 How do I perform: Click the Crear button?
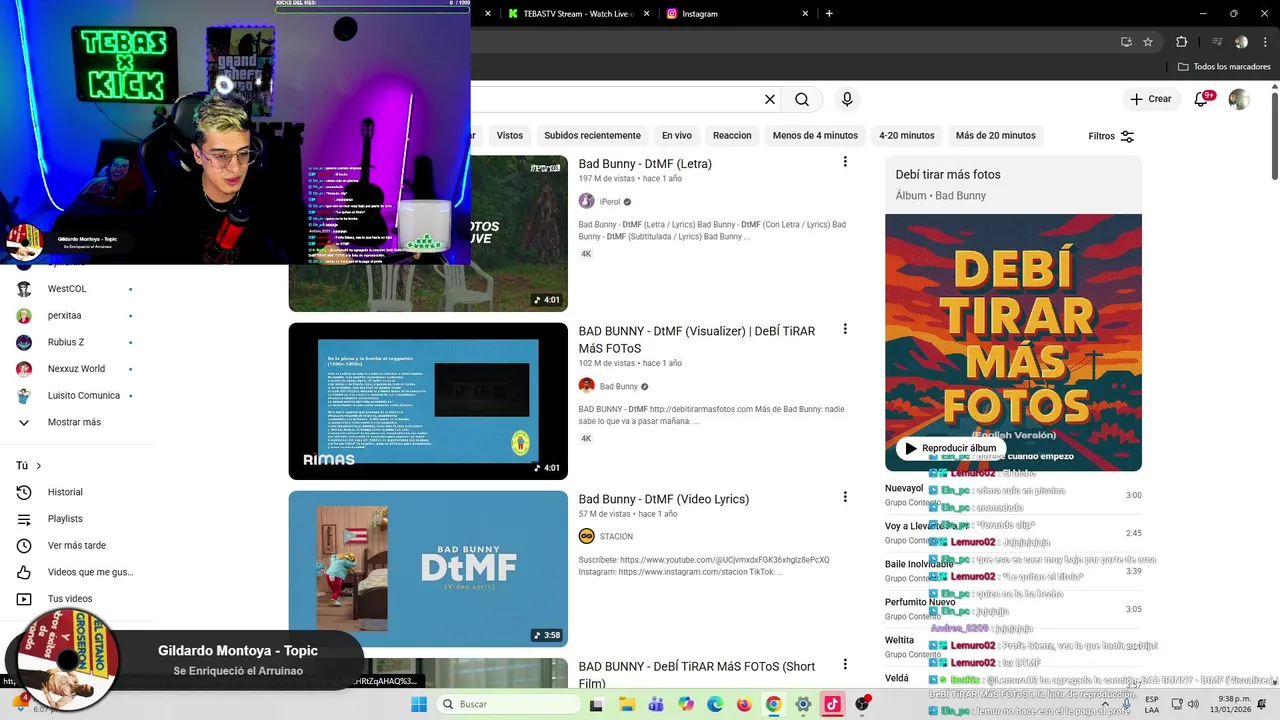point(1150,99)
